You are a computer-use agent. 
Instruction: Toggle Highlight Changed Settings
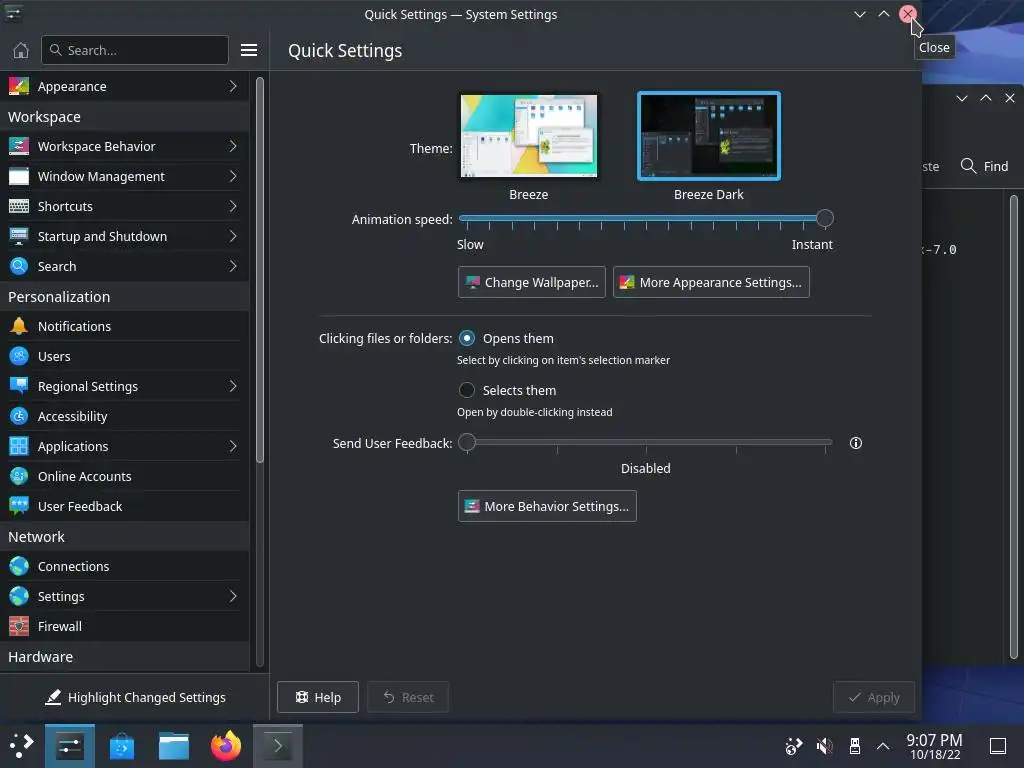pyautogui.click(x=135, y=697)
